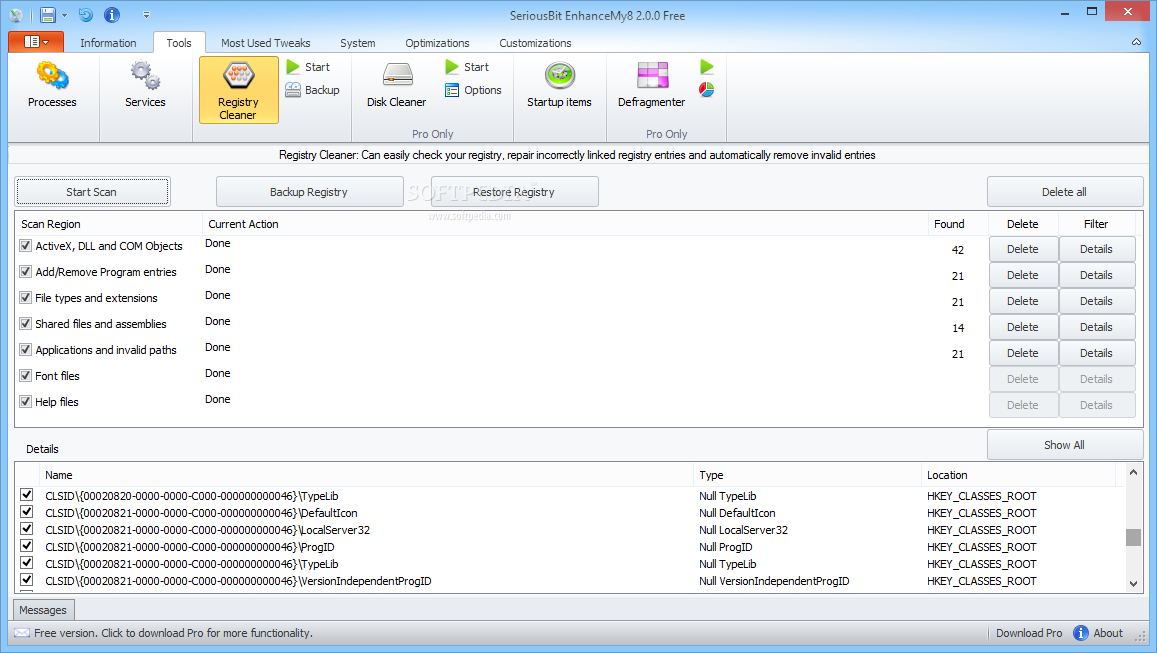Delete ActiveX, DLL and COM Objects results
The image size is (1157, 653).
pyautogui.click(x=1023, y=249)
